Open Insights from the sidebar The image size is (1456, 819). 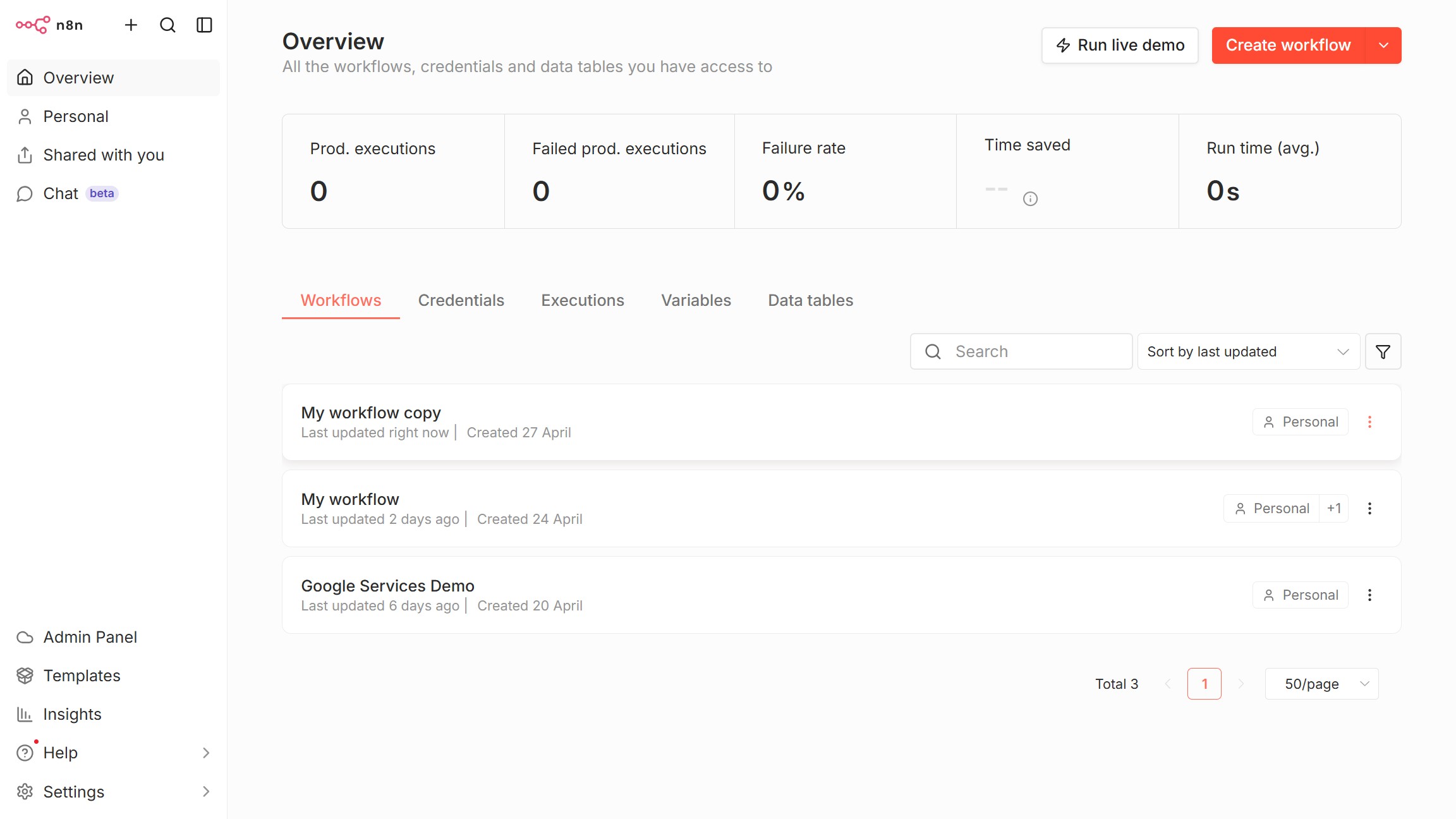coord(113,714)
